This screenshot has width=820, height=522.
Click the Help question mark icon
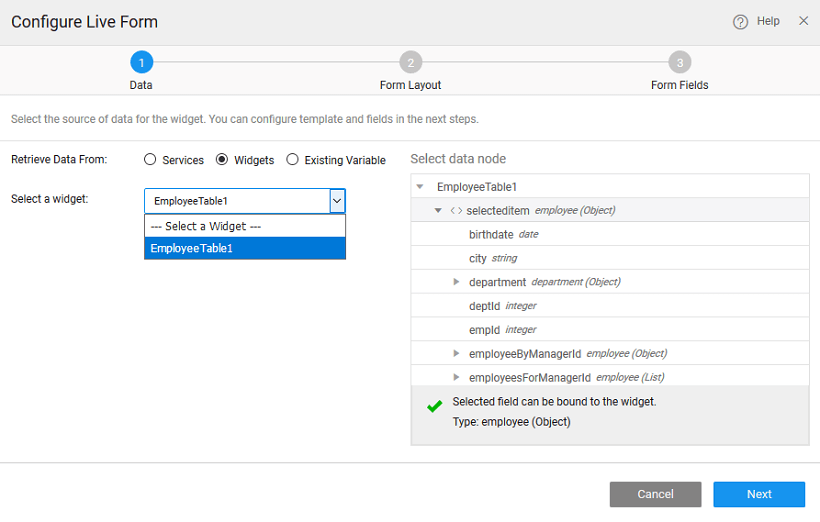tap(740, 22)
